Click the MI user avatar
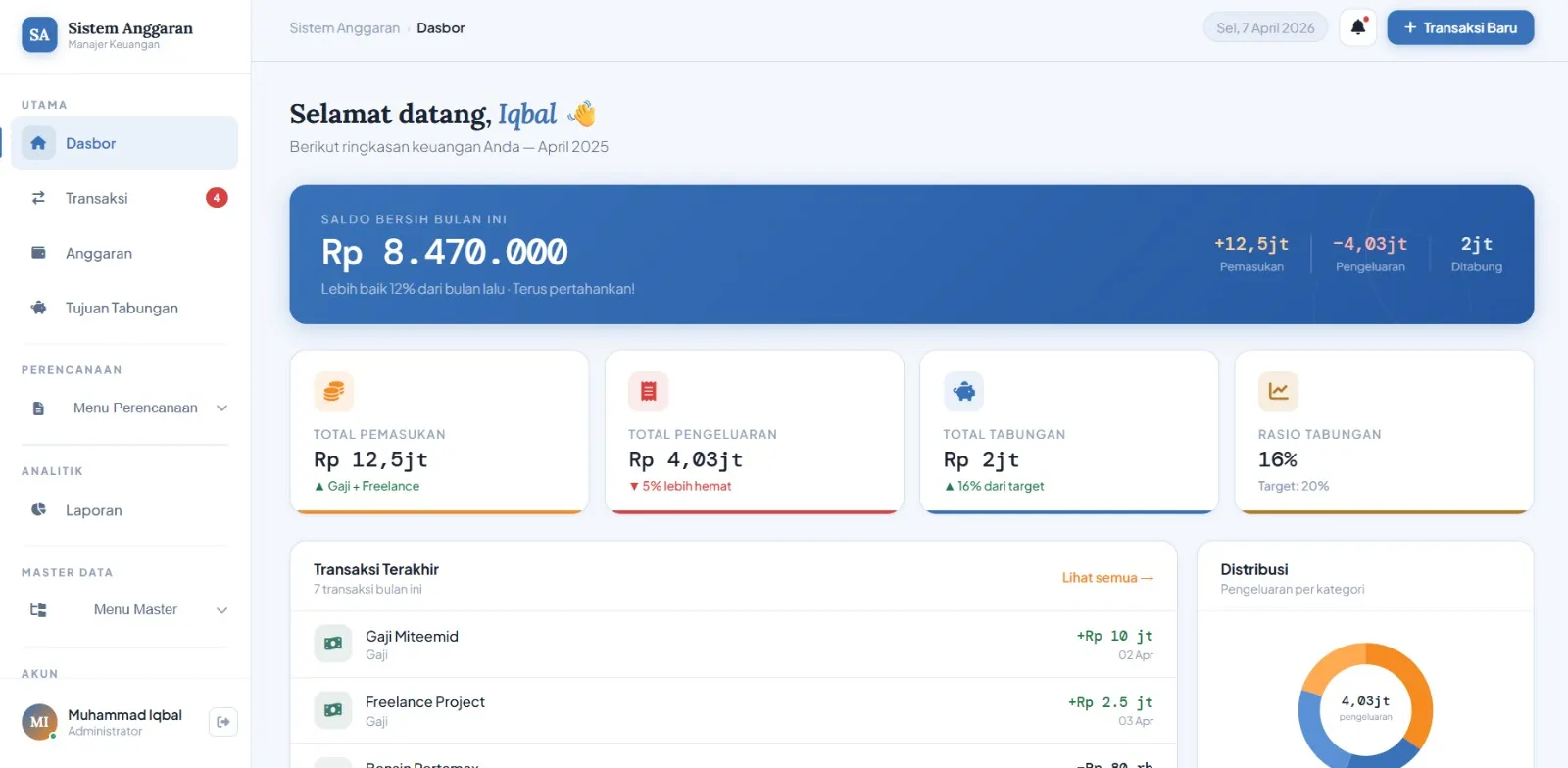The width and height of the screenshot is (1568, 768). coord(39,722)
